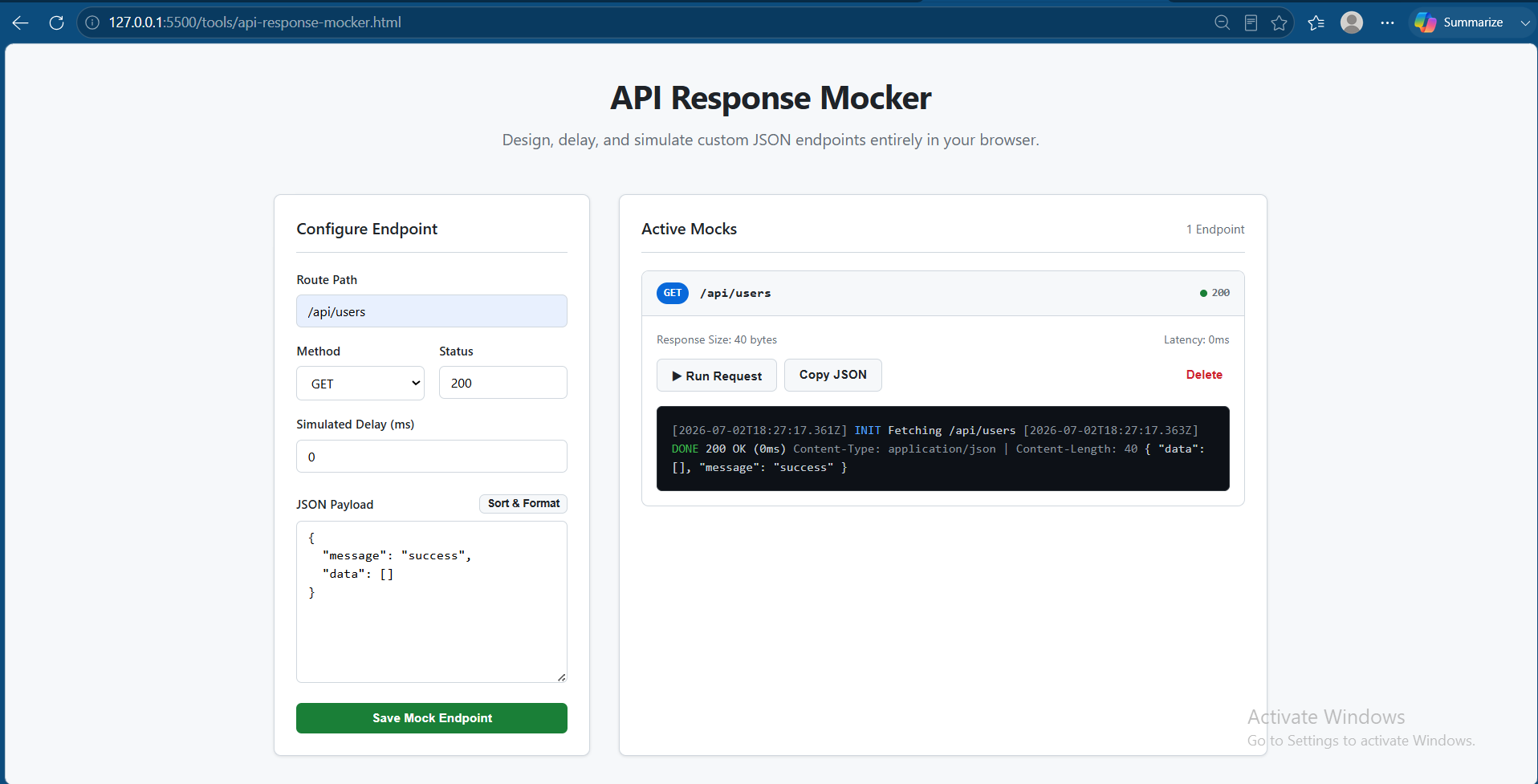Click the Sort & Format button
Screen dimensions: 1538x784
[523, 503]
